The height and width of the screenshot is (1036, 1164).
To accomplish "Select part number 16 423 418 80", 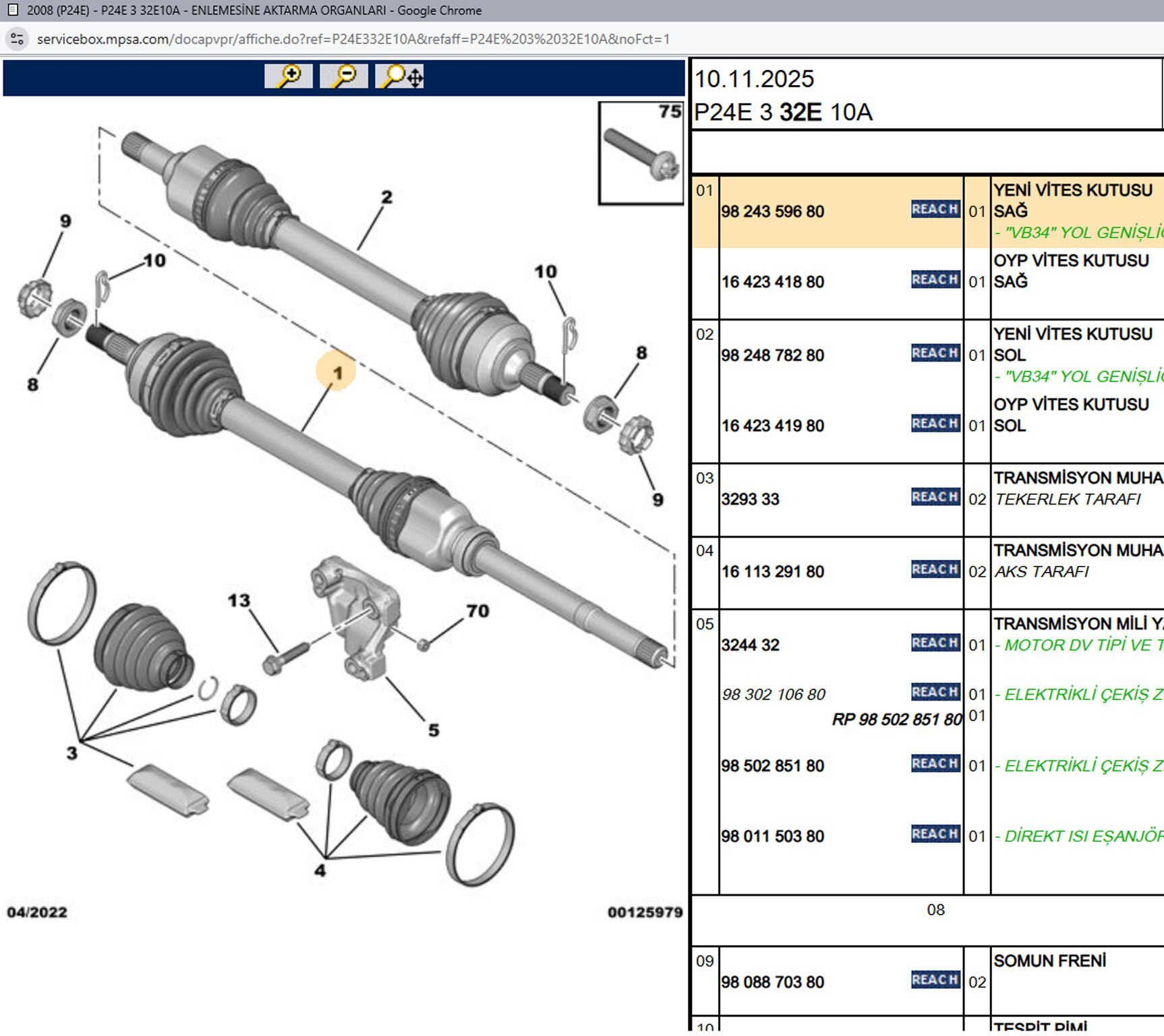I will coord(772,282).
